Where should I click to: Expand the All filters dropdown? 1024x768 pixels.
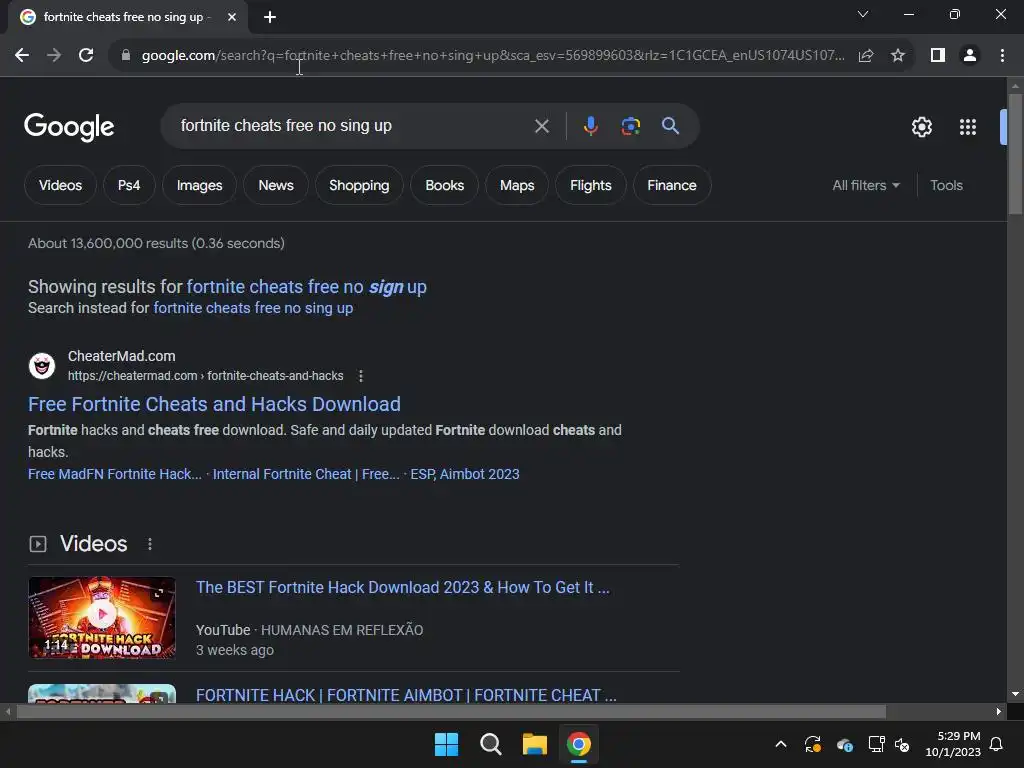coord(866,185)
